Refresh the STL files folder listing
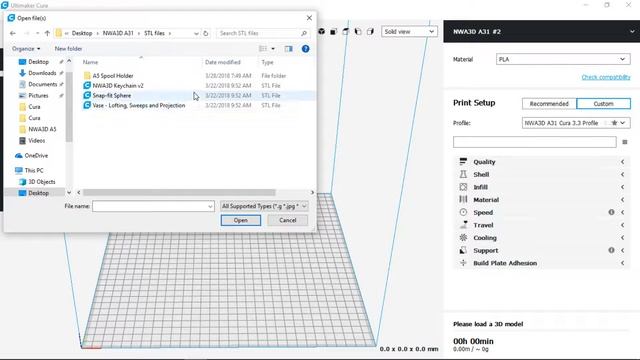The height and width of the screenshot is (360, 640). point(206,33)
